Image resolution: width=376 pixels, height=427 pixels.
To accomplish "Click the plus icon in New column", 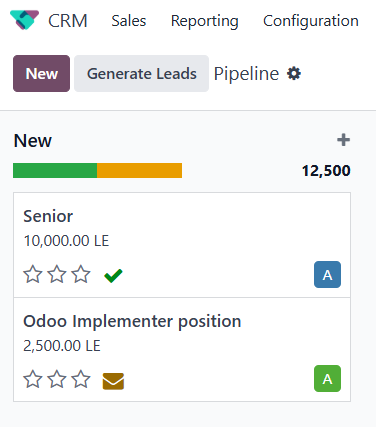I will click(x=343, y=140).
